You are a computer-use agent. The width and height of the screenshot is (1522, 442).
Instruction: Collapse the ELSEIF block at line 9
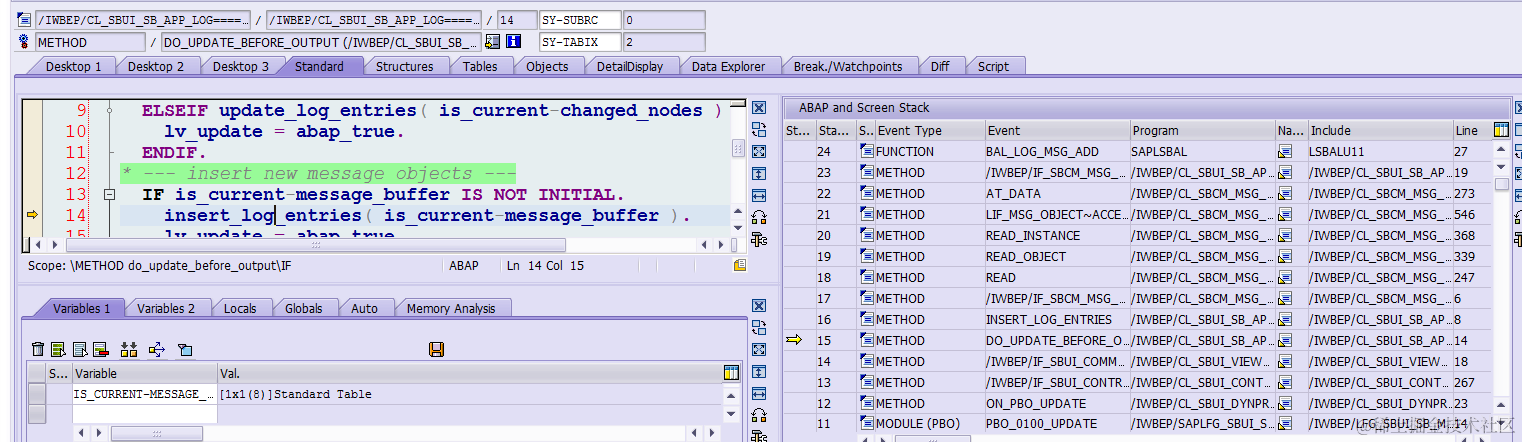109,111
